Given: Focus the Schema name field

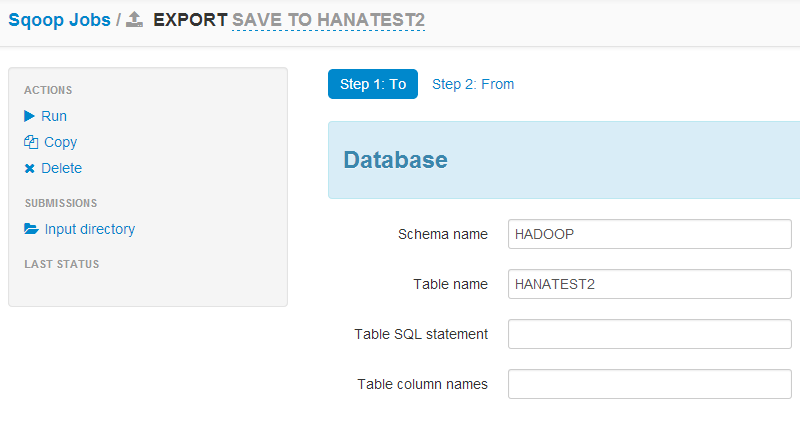Looking at the screenshot, I should pos(649,234).
